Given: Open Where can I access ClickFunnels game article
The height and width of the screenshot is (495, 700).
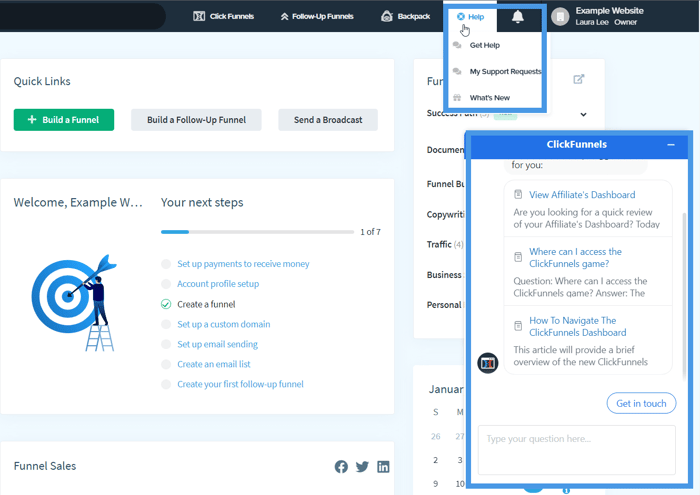Looking at the screenshot, I should (x=575, y=258).
